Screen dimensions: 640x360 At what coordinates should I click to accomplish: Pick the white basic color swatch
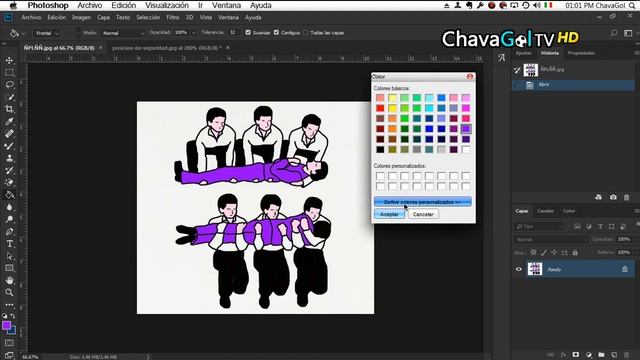pyautogui.click(x=466, y=150)
